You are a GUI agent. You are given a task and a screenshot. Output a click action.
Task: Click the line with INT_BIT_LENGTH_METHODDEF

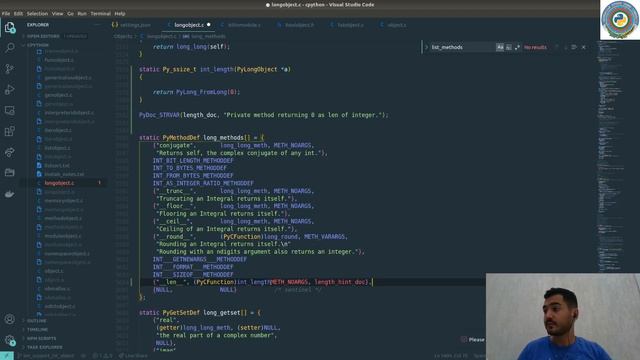193,161
